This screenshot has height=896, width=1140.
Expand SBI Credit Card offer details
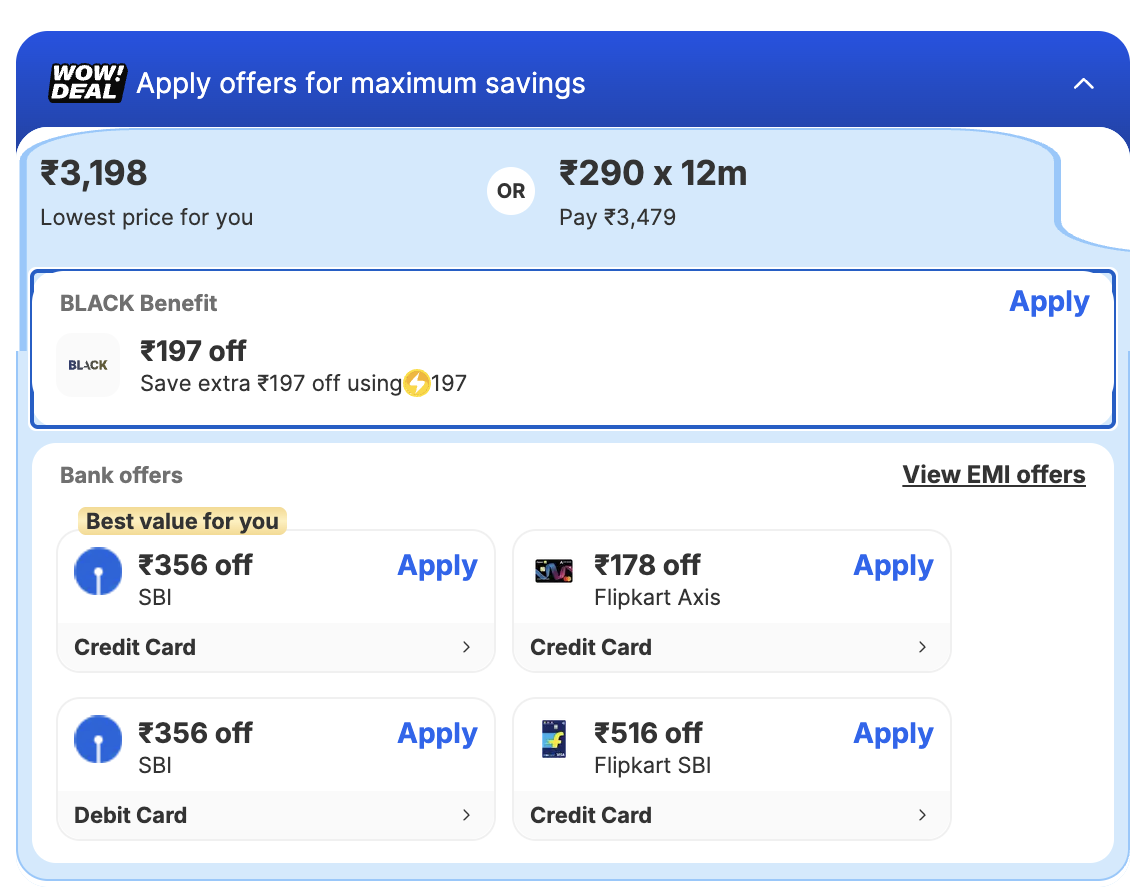point(466,647)
